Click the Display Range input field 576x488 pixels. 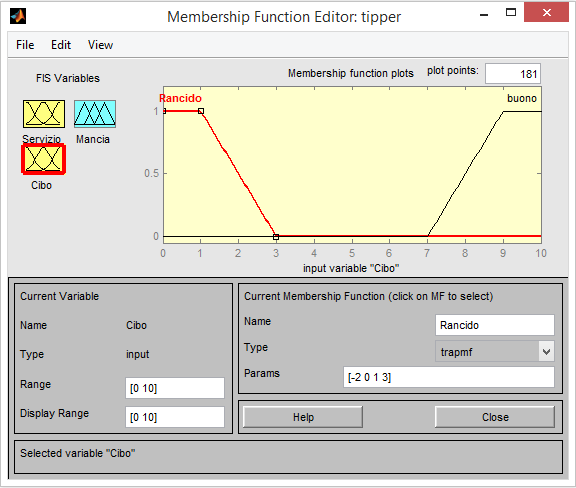pyautogui.click(x=174, y=417)
